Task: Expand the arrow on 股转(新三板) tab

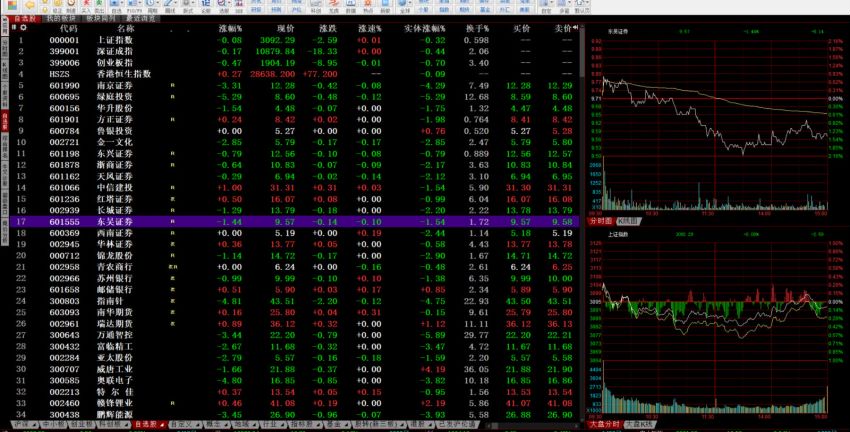Action: coord(403,425)
